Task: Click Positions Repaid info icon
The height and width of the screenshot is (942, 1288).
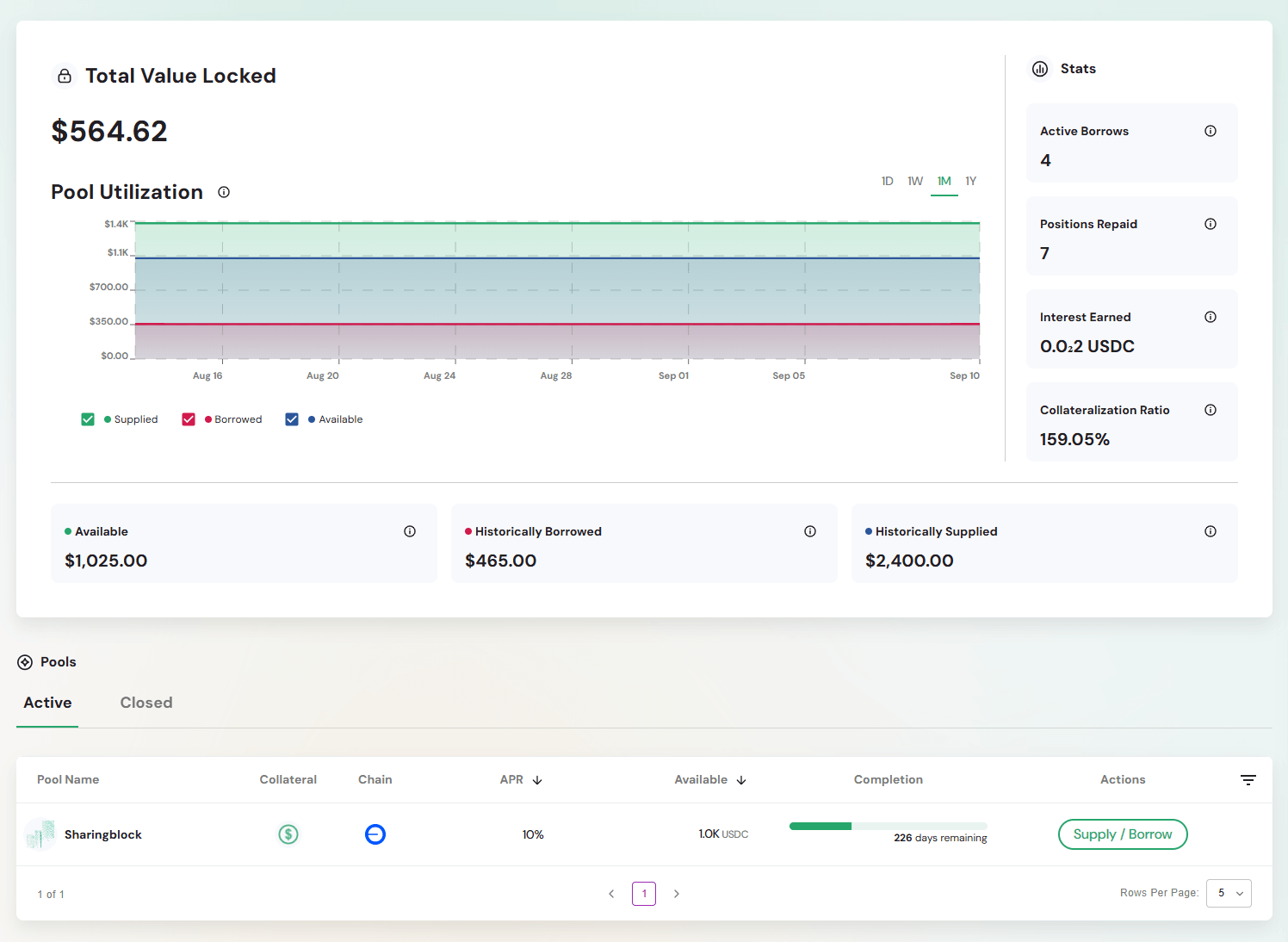Action: click(x=1211, y=224)
